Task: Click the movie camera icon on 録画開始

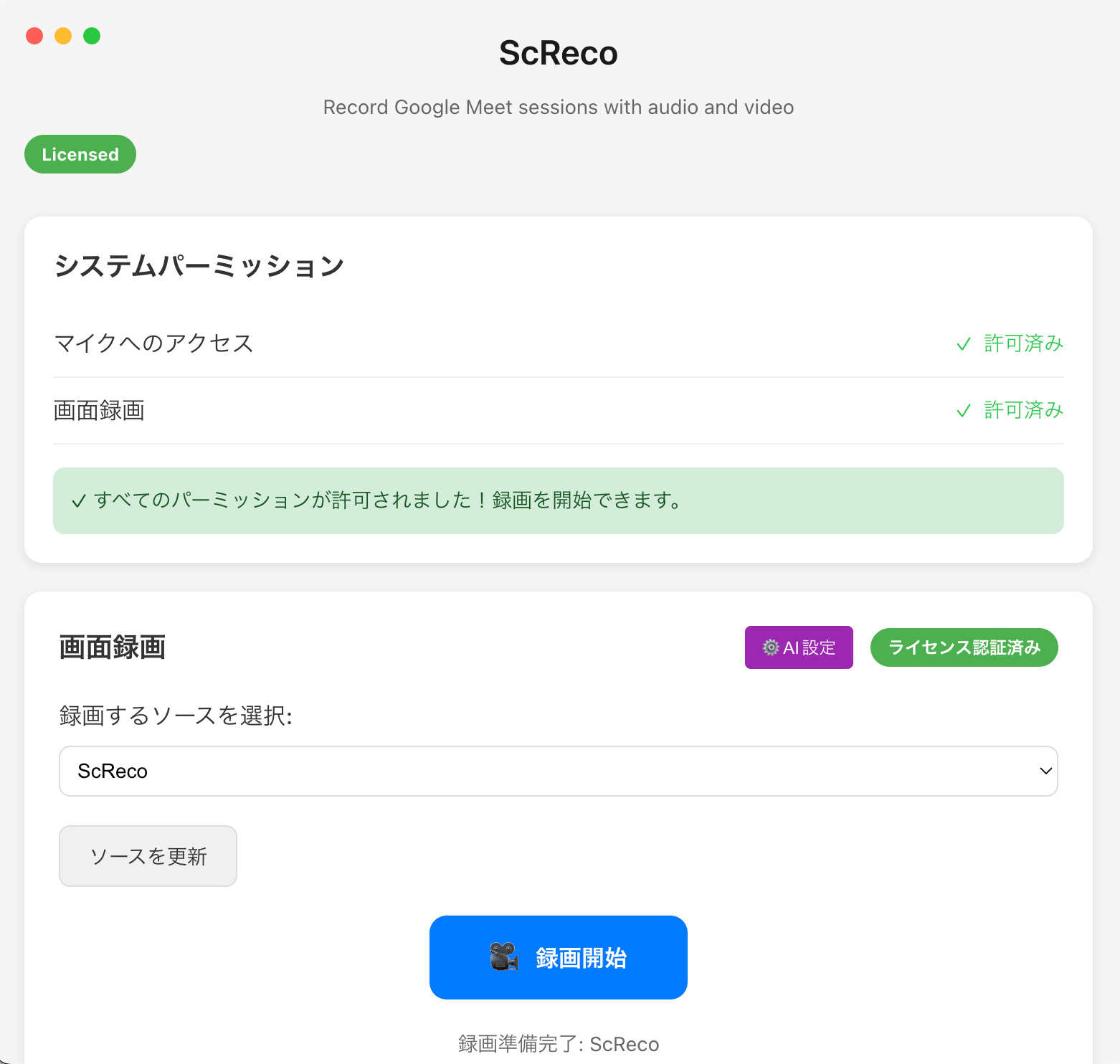Action: pyautogui.click(x=503, y=956)
